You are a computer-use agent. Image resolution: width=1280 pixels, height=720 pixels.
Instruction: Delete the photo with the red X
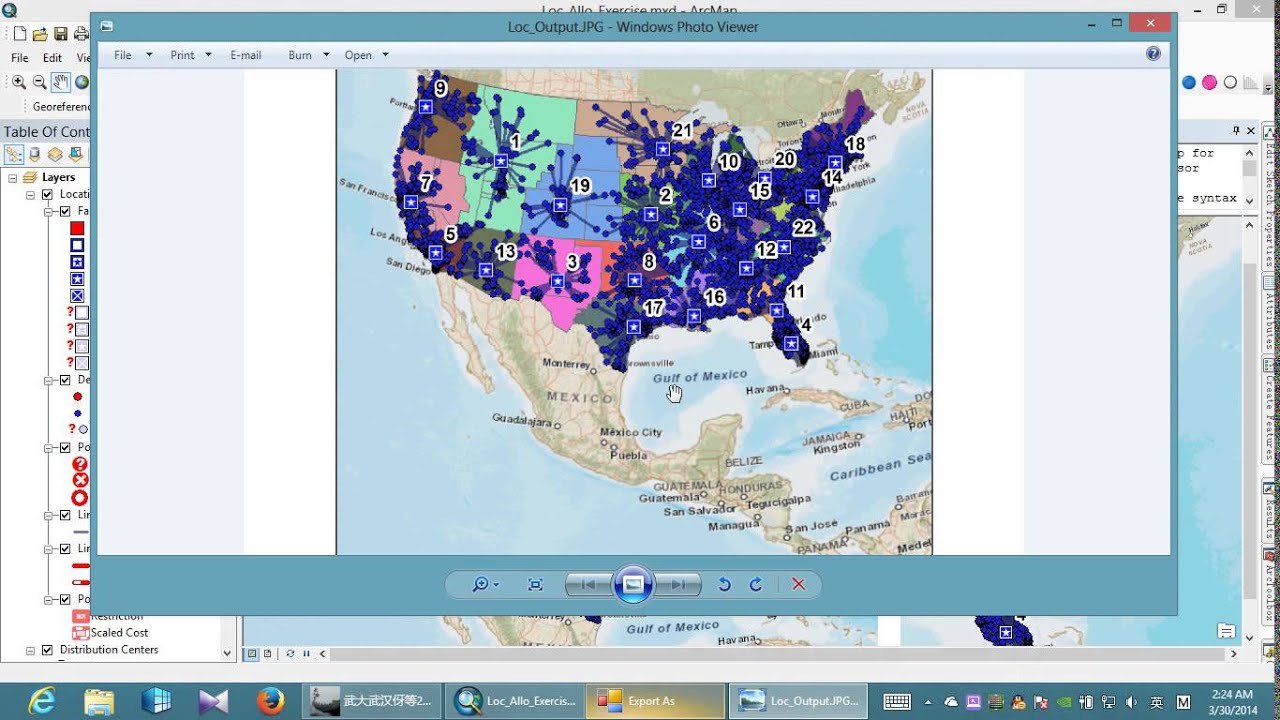pyautogui.click(x=798, y=585)
